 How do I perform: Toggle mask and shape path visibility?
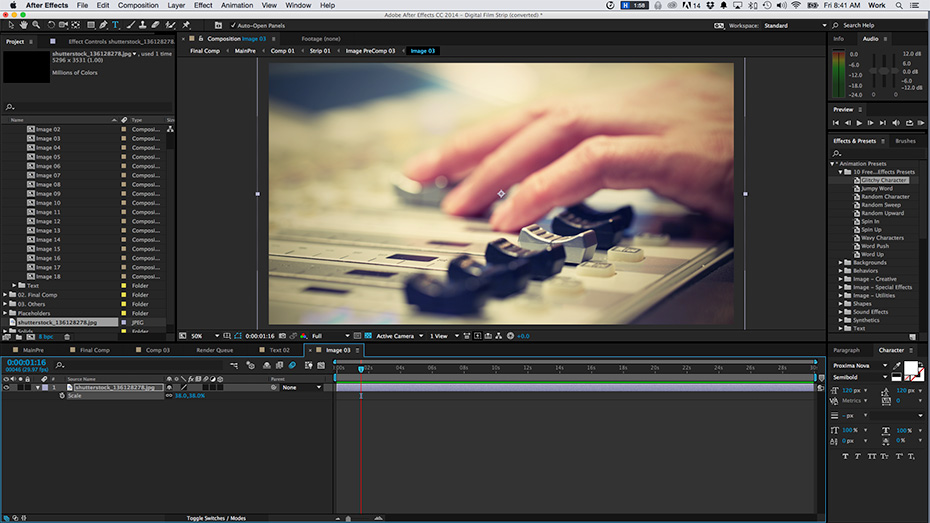point(238,336)
